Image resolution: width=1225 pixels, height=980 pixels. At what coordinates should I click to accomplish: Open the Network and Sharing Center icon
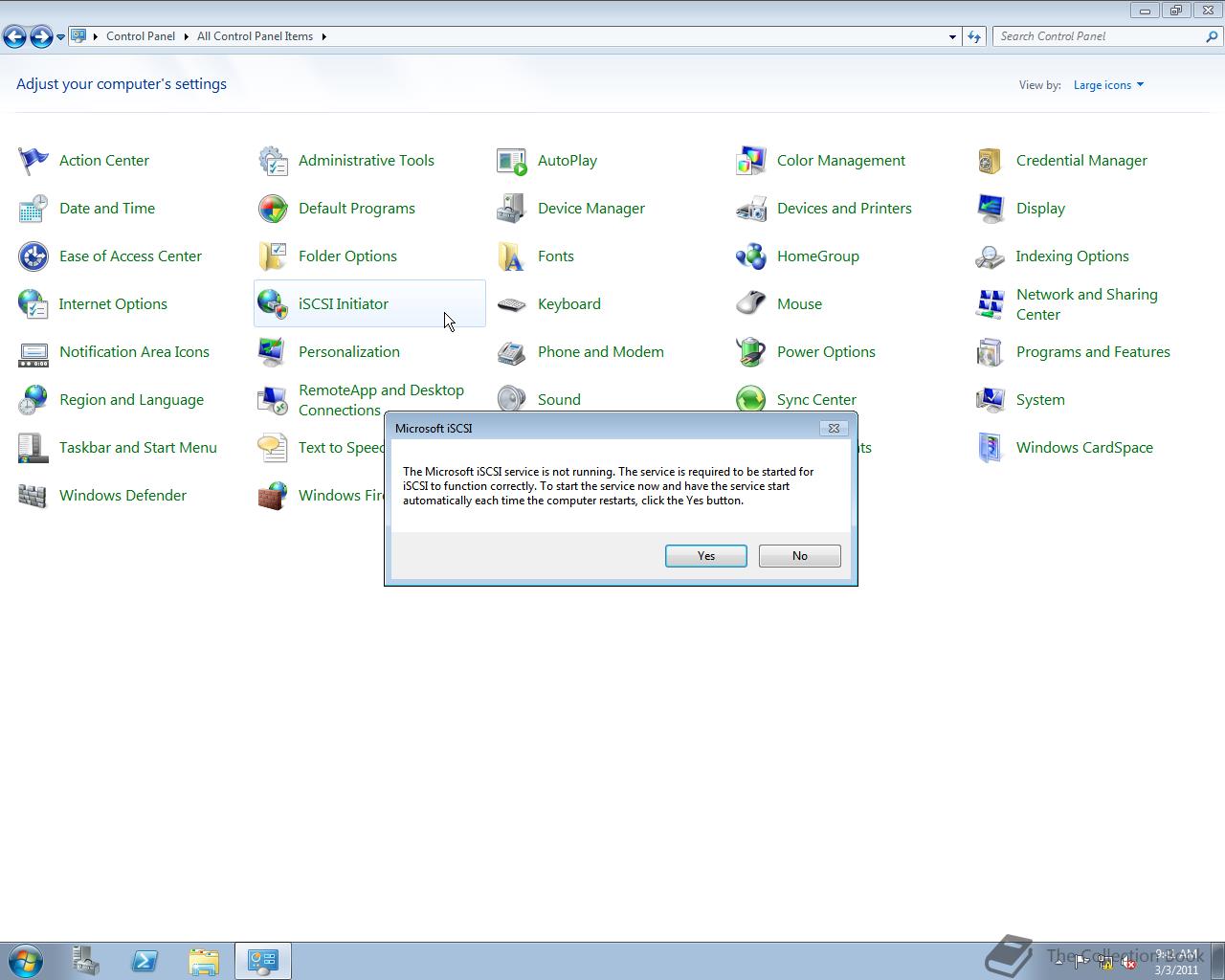pyautogui.click(x=991, y=303)
